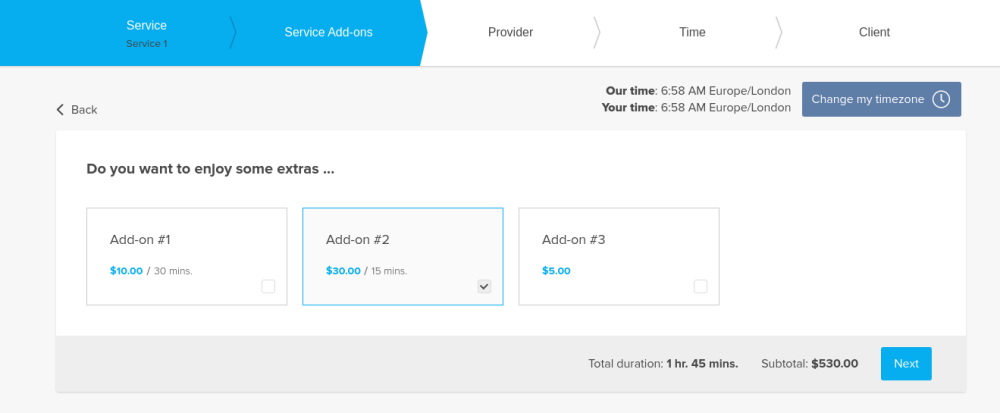The image size is (1000, 413).
Task: Go Back to previous step
Action: [77, 109]
